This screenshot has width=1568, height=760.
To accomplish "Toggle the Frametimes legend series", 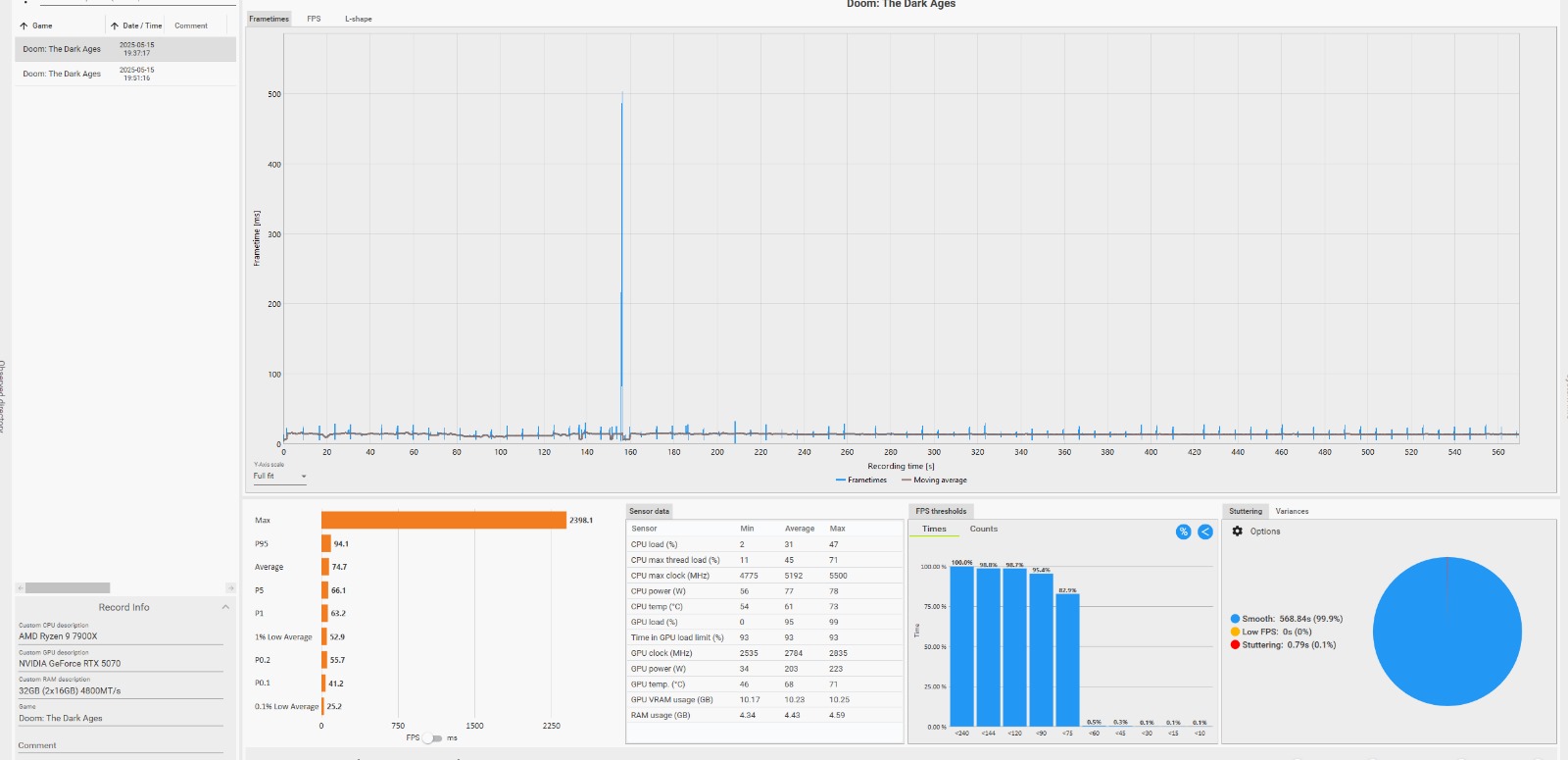I will (860, 481).
